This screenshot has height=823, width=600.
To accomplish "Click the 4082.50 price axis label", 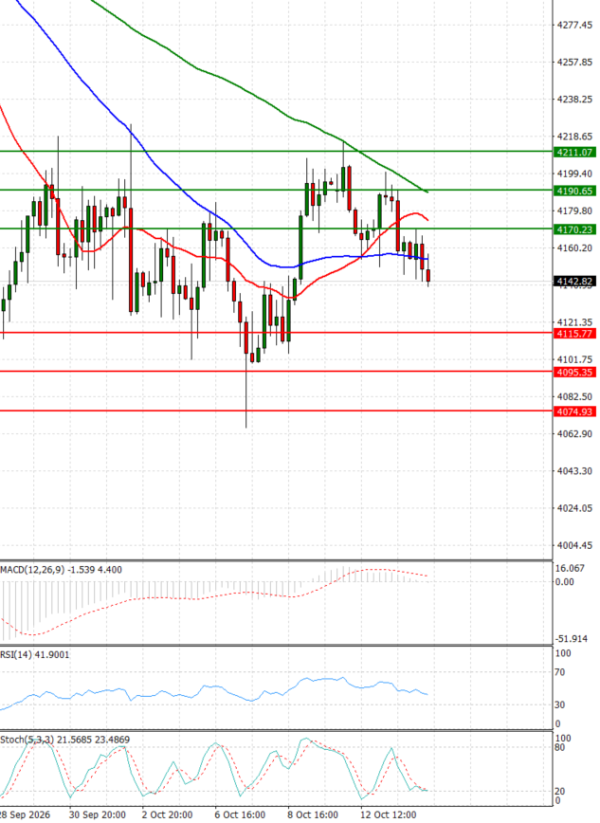I will (x=575, y=397).
